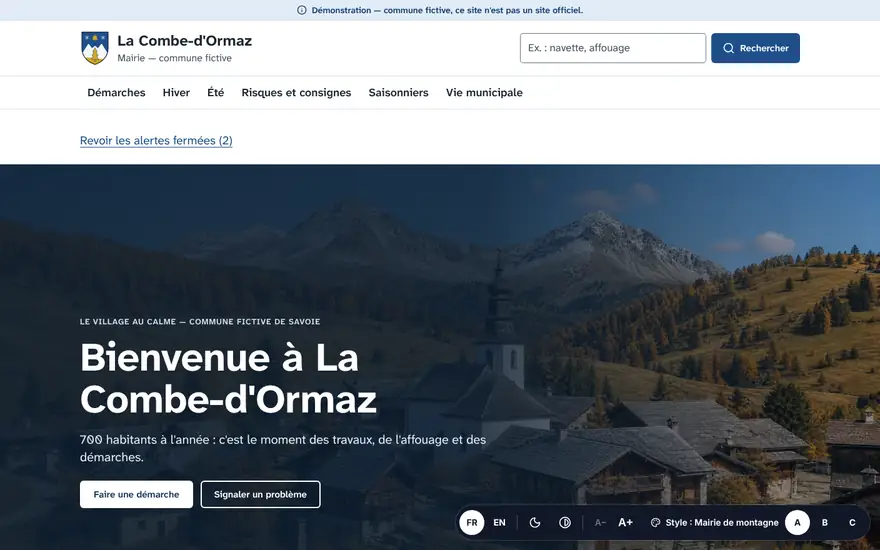
Task: Open Risques et consignes menu
Action: pos(296,93)
